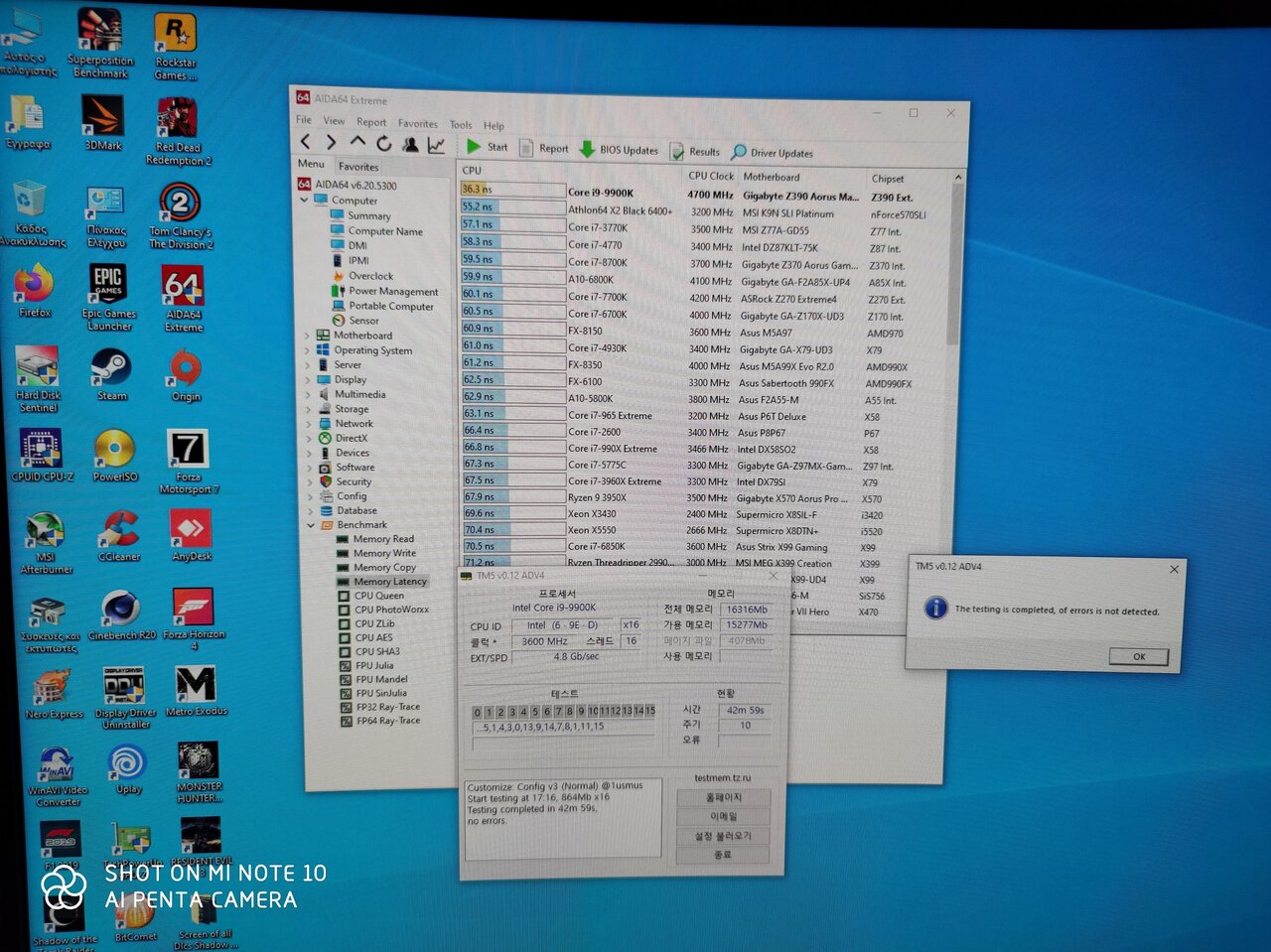The image size is (1271, 952).
Task: Click the Back arrow in AIDA64 toolbar
Action: click(x=306, y=142)
